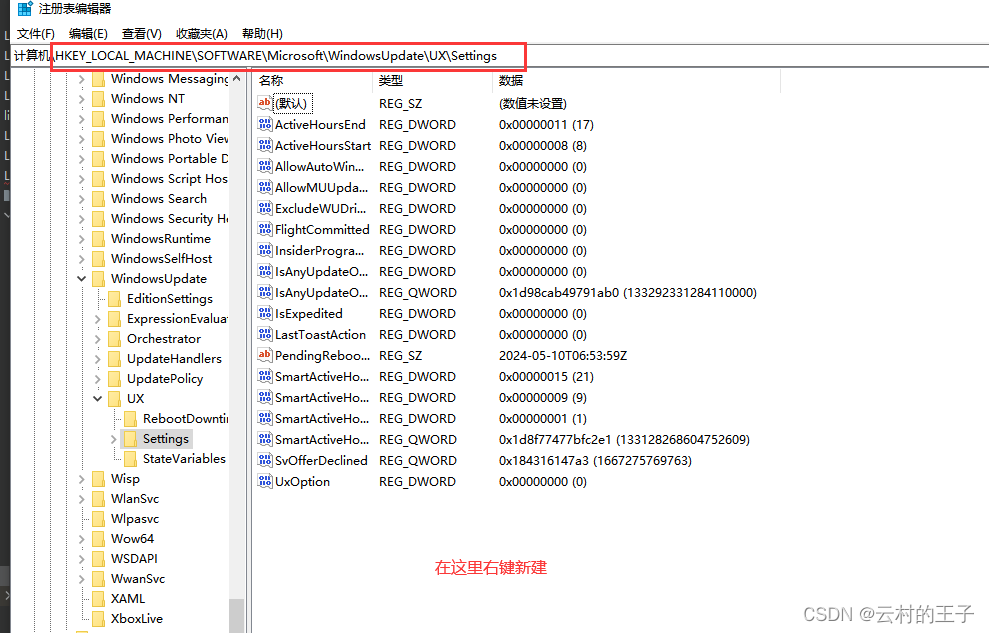Click the WSDAPI folder icon
Image resolution: width=989 pixels, height=633 pixels.
tap(98, 559)
